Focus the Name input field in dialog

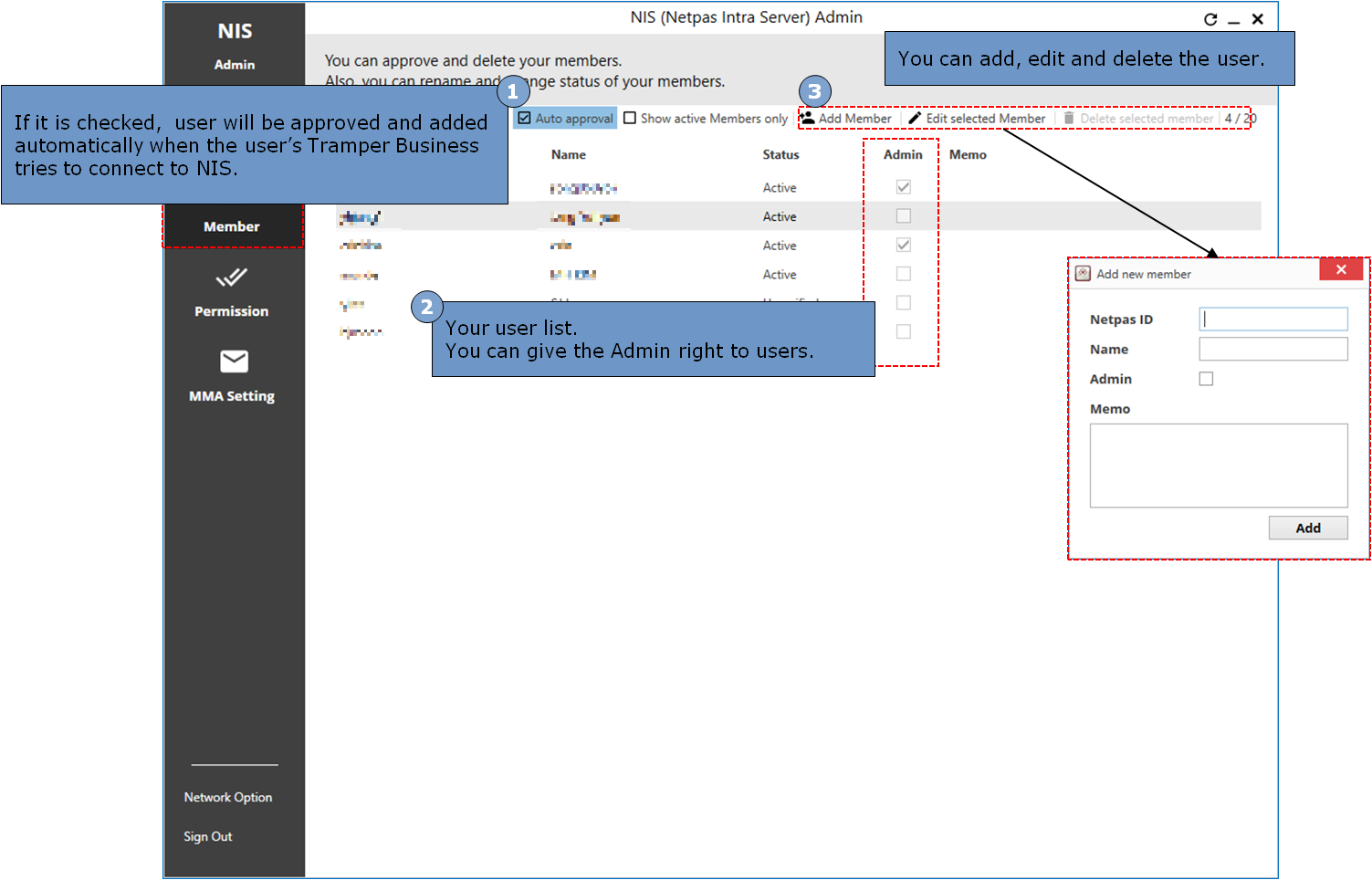1273,349
